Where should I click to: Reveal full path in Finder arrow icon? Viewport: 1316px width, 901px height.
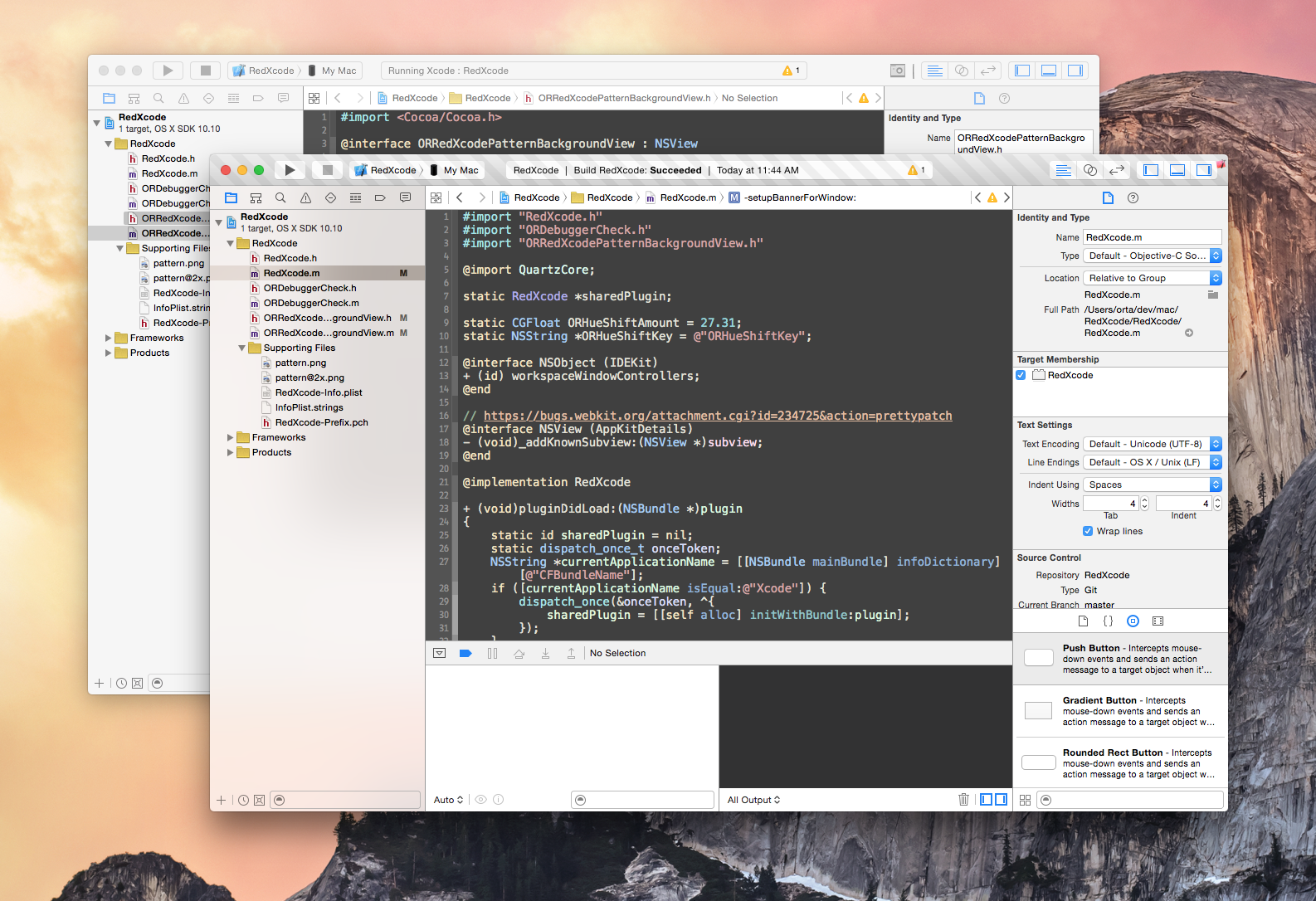[1189, 333]
